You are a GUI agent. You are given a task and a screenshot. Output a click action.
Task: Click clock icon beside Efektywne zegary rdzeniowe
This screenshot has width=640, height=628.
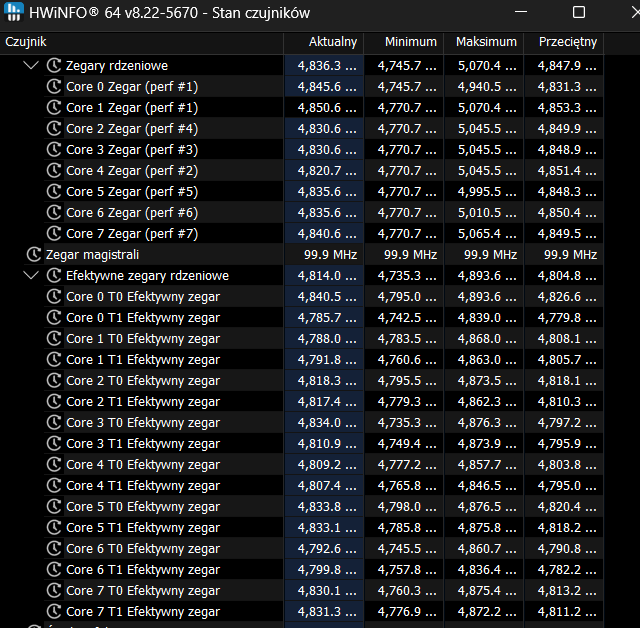54,276
